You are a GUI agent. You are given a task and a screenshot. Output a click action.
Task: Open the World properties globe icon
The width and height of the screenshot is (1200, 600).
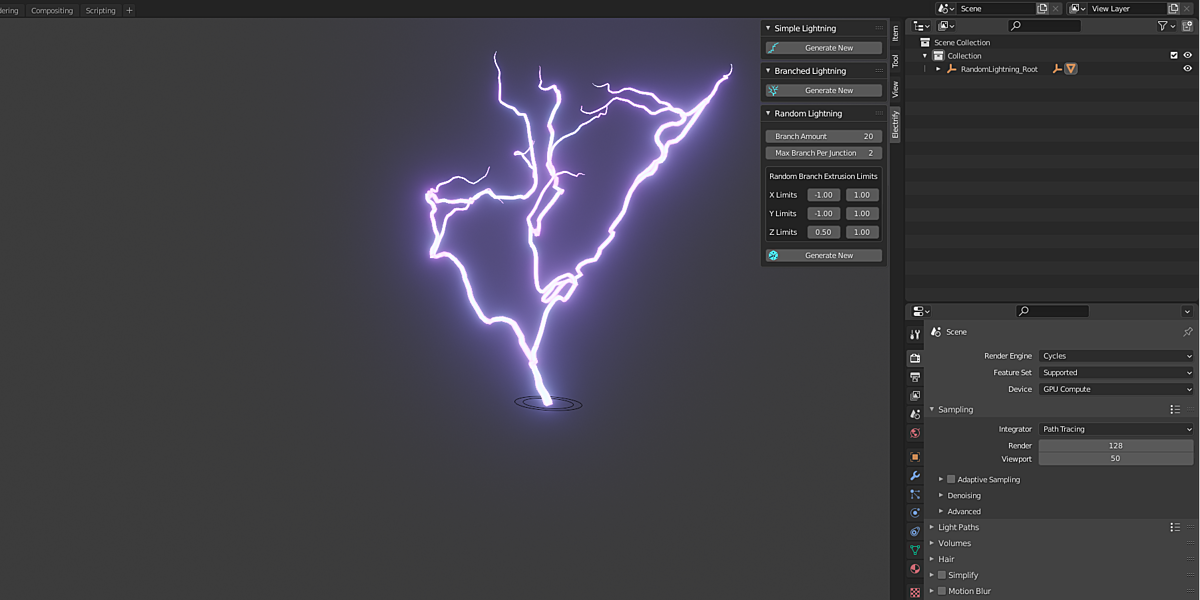pos(915,432)
